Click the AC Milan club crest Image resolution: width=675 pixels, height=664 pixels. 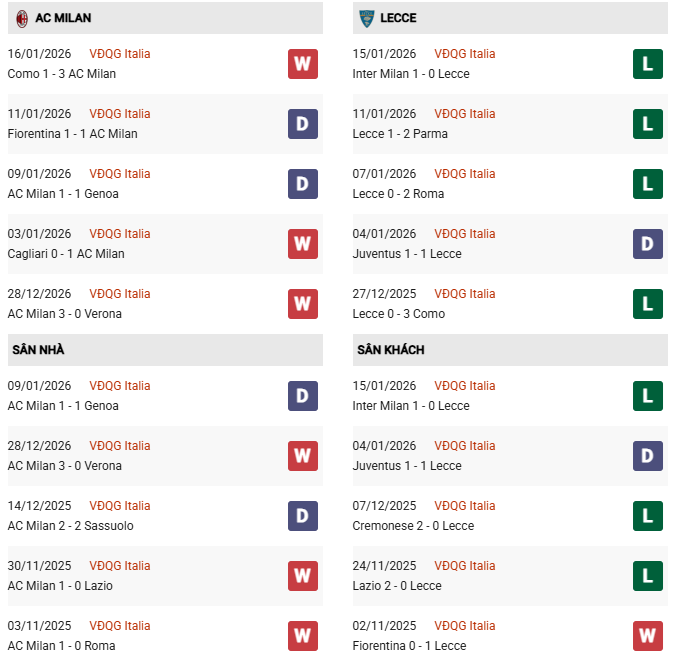click(x=21, y=18)
